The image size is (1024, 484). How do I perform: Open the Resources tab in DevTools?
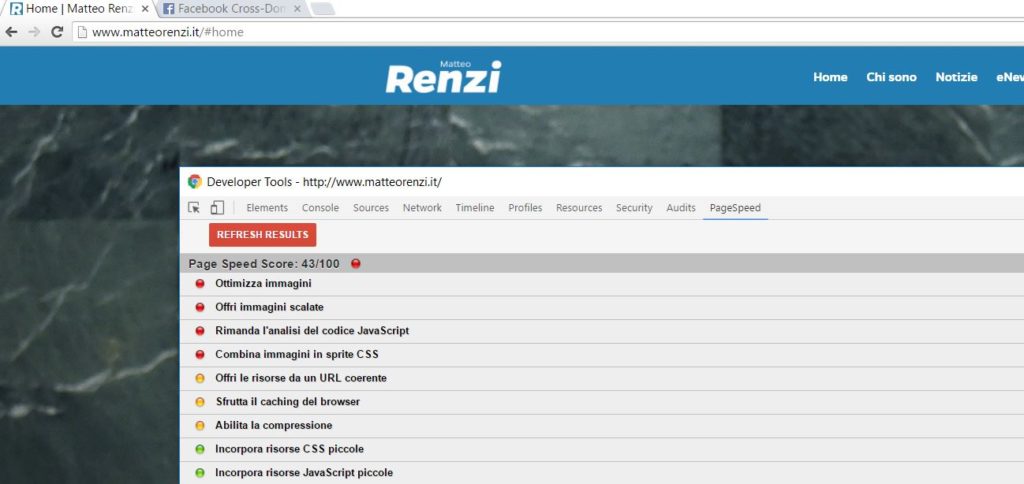pos(579,208)
